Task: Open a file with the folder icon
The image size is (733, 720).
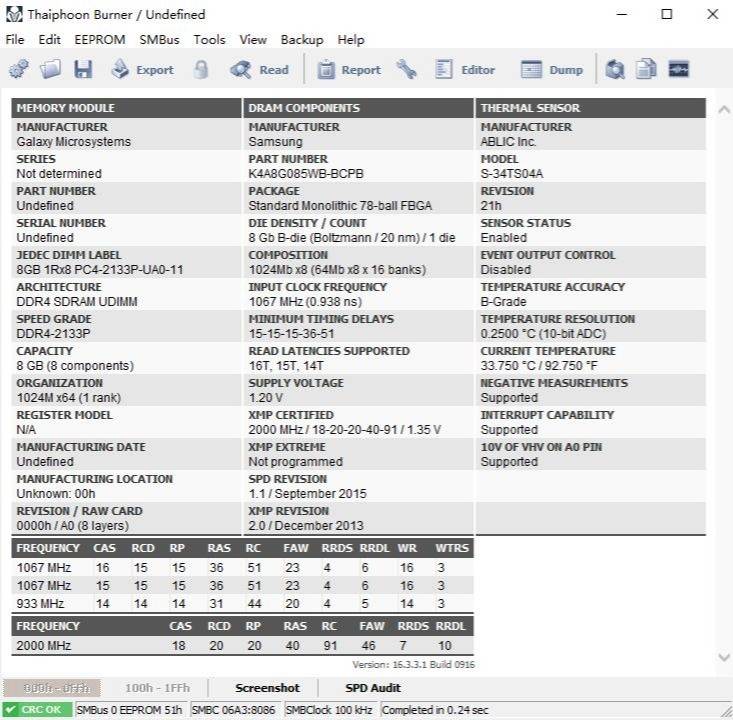Action: tap(50, 69)
